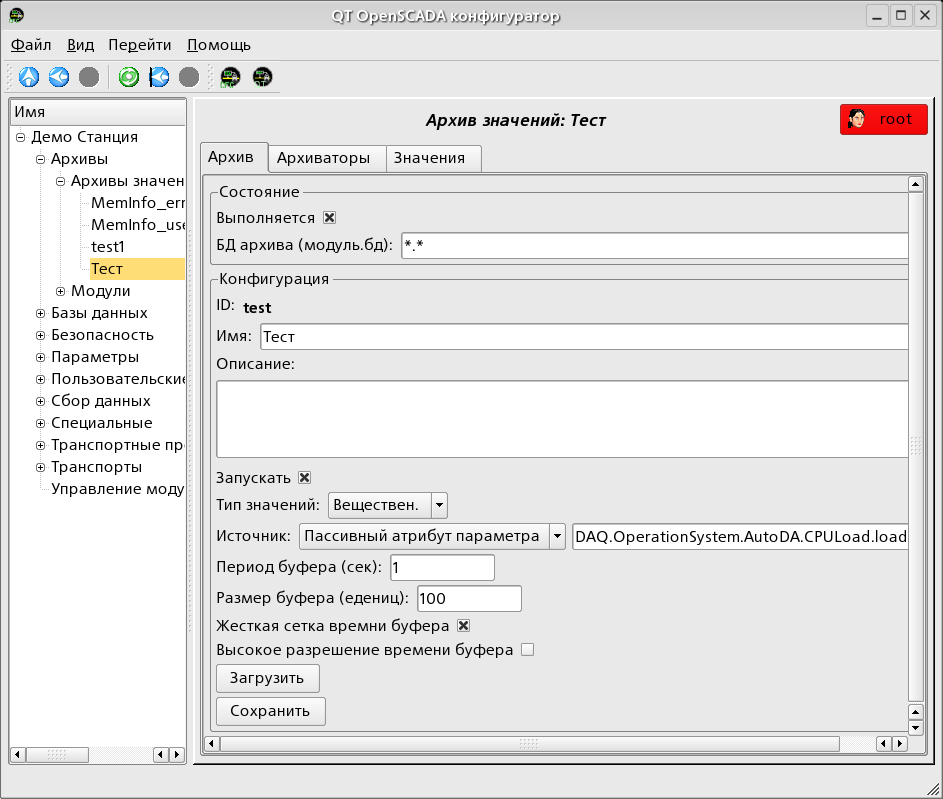Click the Back navigation arrow icon
This screenshot has height=799, width=943.
(x=59, y=77)
